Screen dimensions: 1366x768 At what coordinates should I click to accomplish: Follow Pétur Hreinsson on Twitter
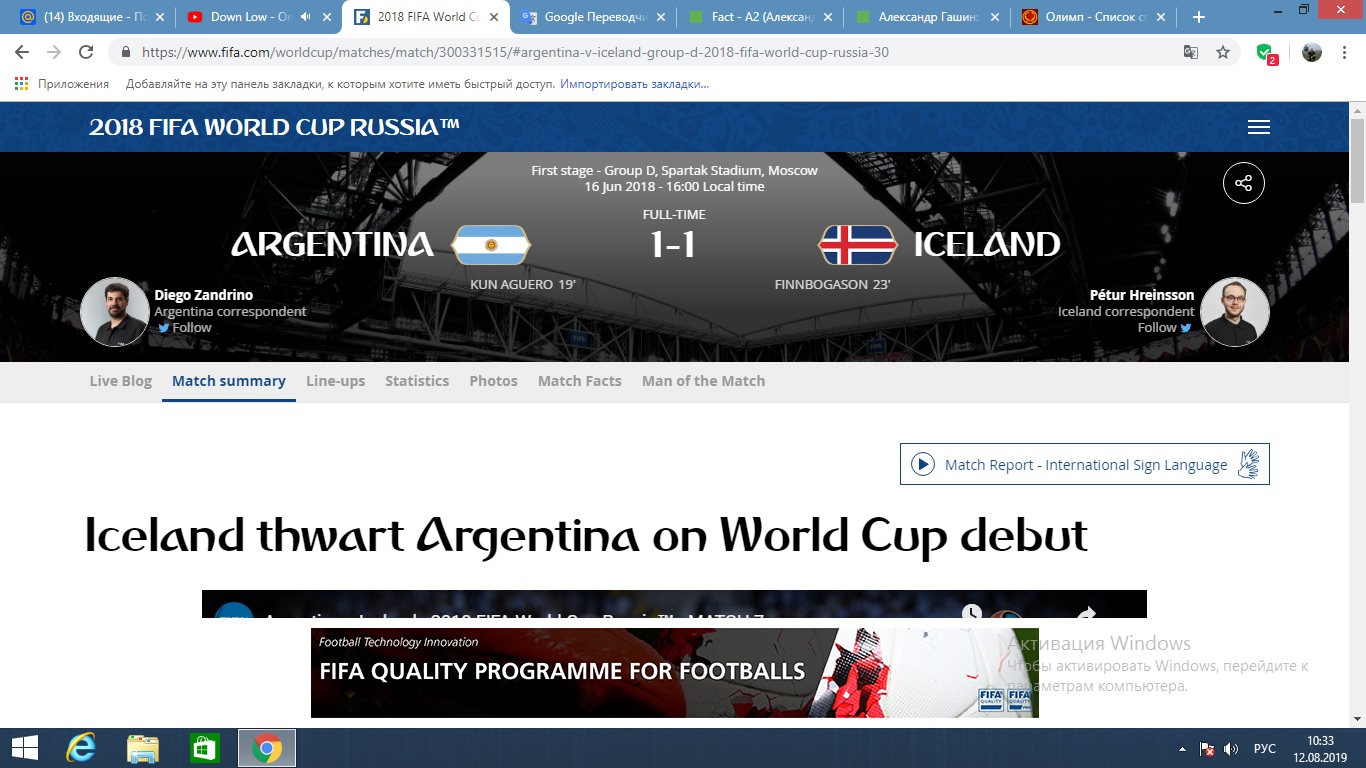[1165, 327]
